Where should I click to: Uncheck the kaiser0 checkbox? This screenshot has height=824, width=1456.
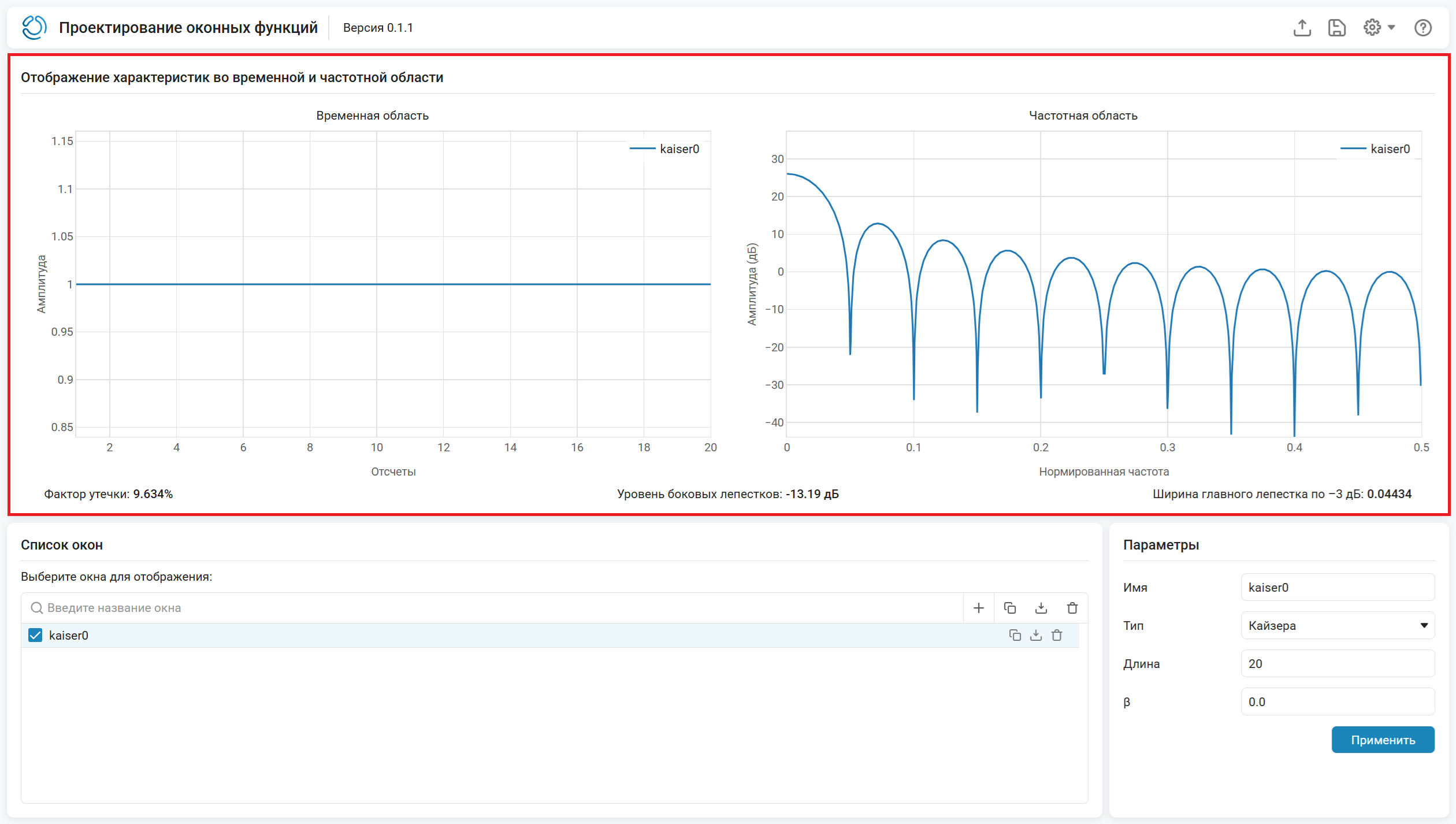click(x=35, y=636)
